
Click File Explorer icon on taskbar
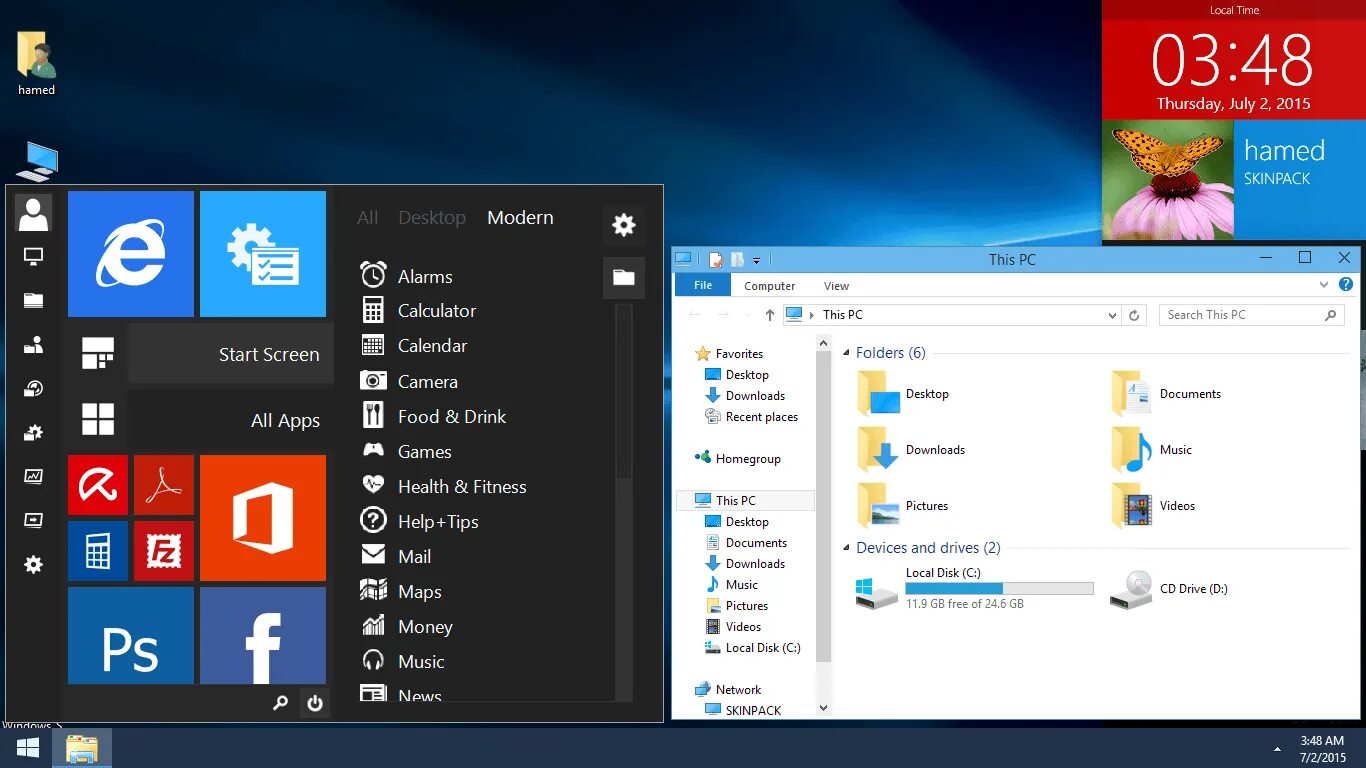click(x=82, y=748)
